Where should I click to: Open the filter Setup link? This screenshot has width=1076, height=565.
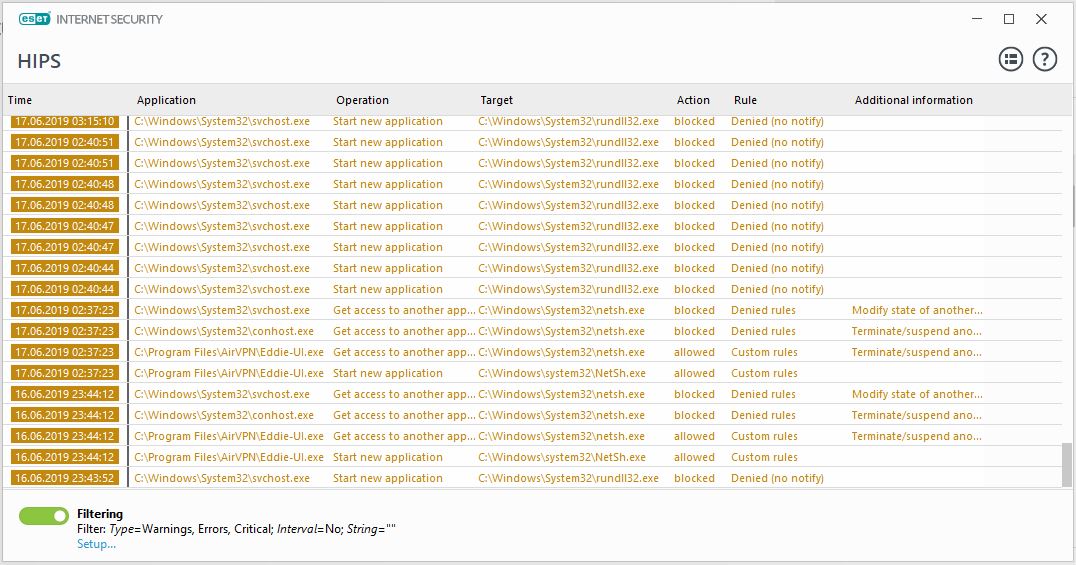pos(96,544)
